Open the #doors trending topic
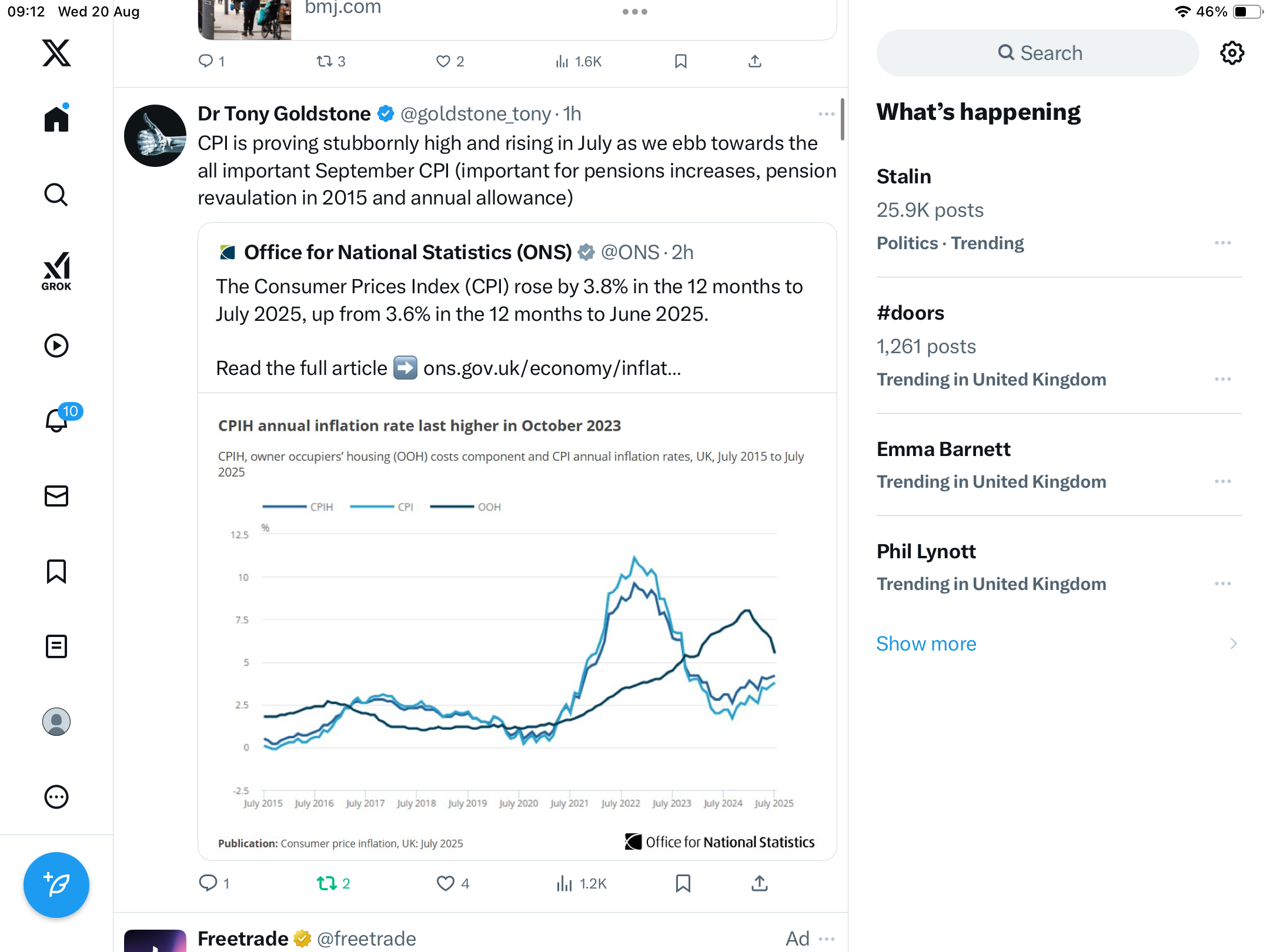 coord(910,313)
